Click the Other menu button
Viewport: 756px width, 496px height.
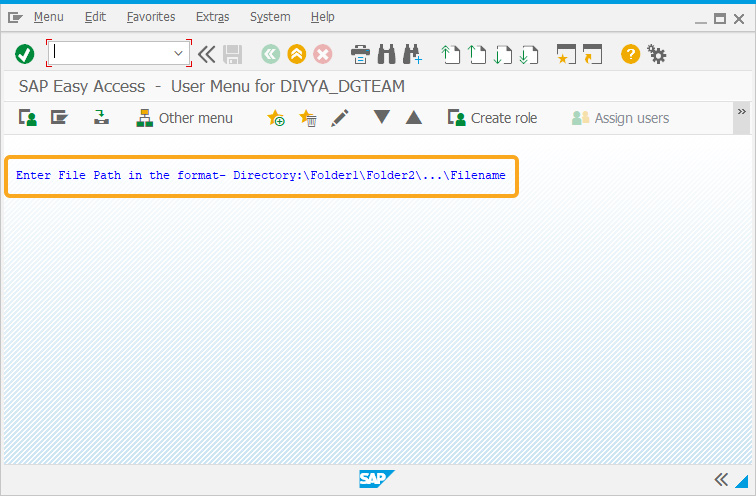point(184,118)
